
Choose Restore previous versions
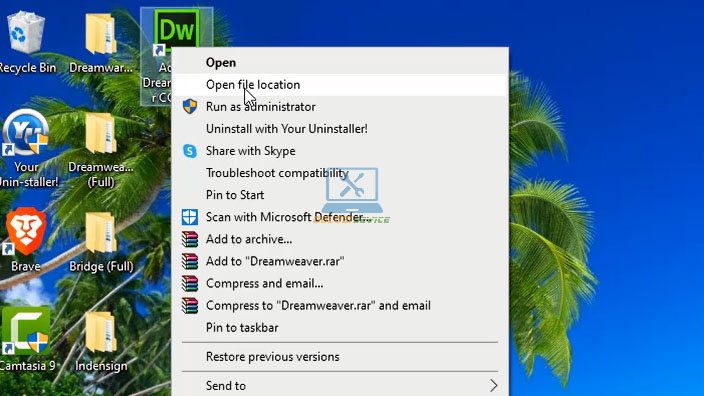[x=340, y=356]
